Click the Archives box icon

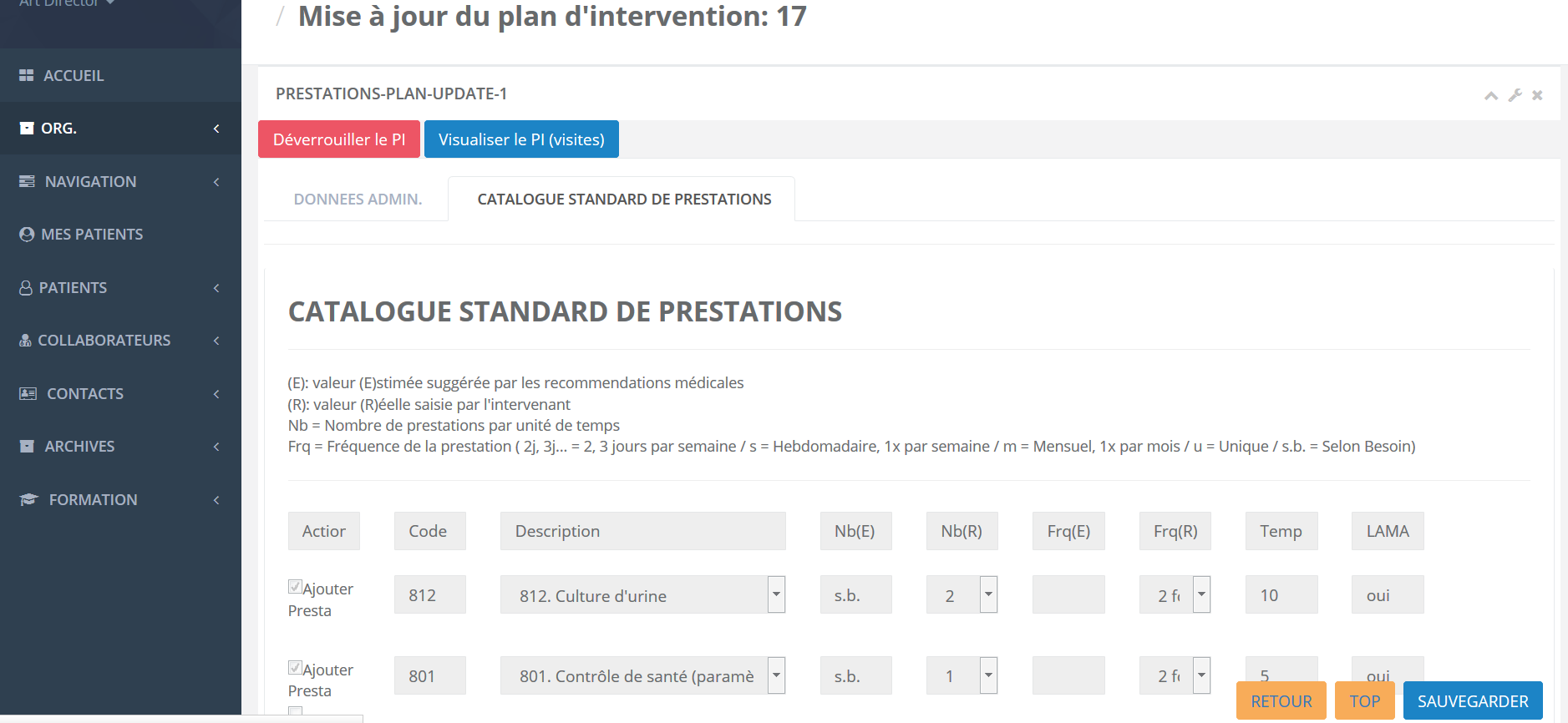tap(27, 446)
